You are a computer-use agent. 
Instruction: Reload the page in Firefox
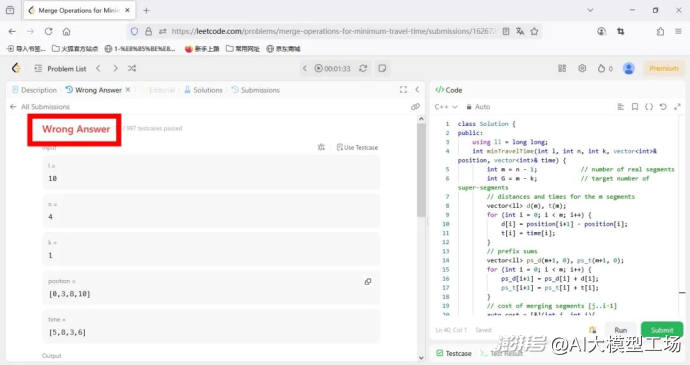[48, 31]
